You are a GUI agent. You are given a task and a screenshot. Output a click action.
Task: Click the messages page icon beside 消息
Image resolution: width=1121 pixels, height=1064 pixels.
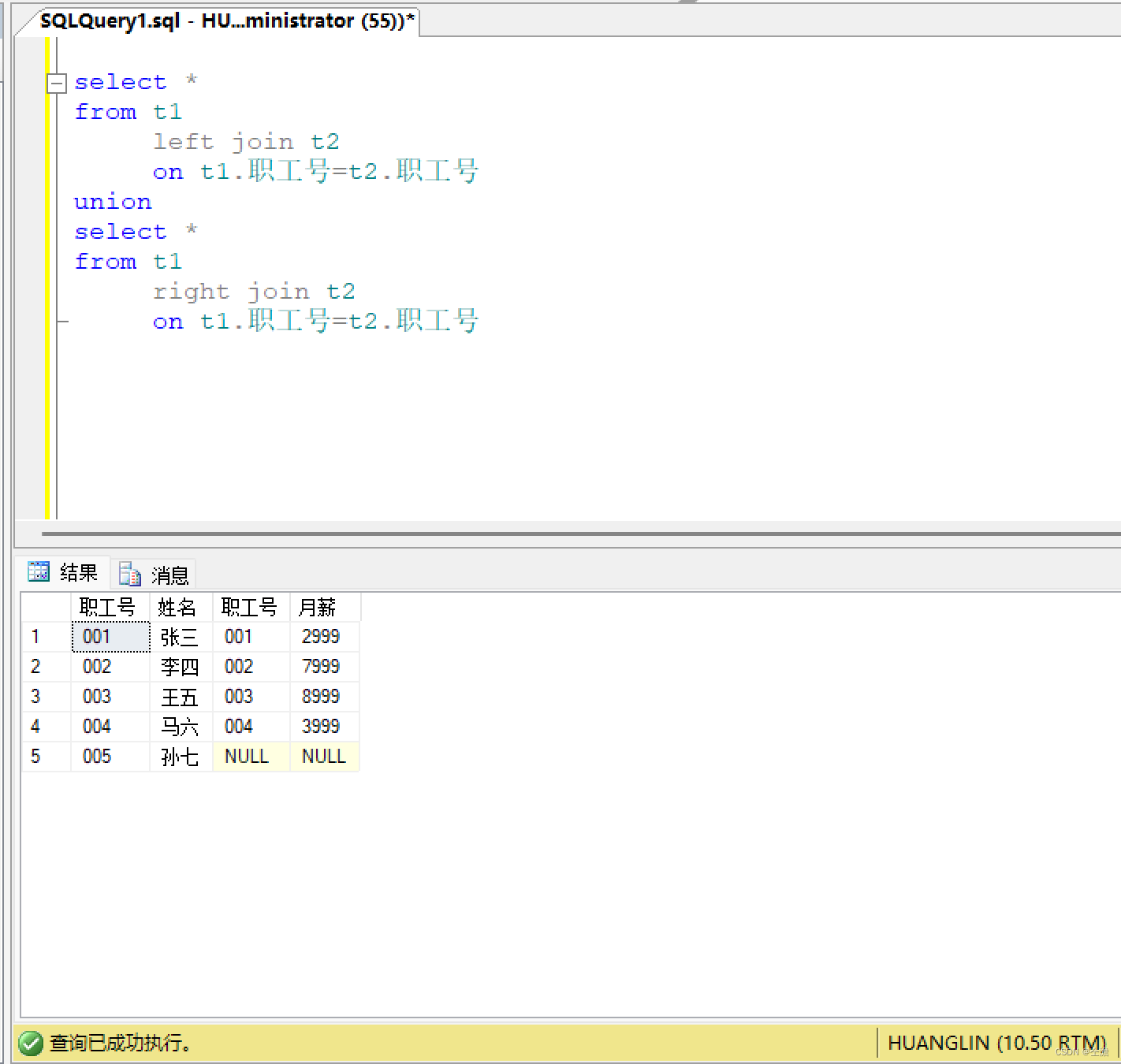tap(130, 574)
